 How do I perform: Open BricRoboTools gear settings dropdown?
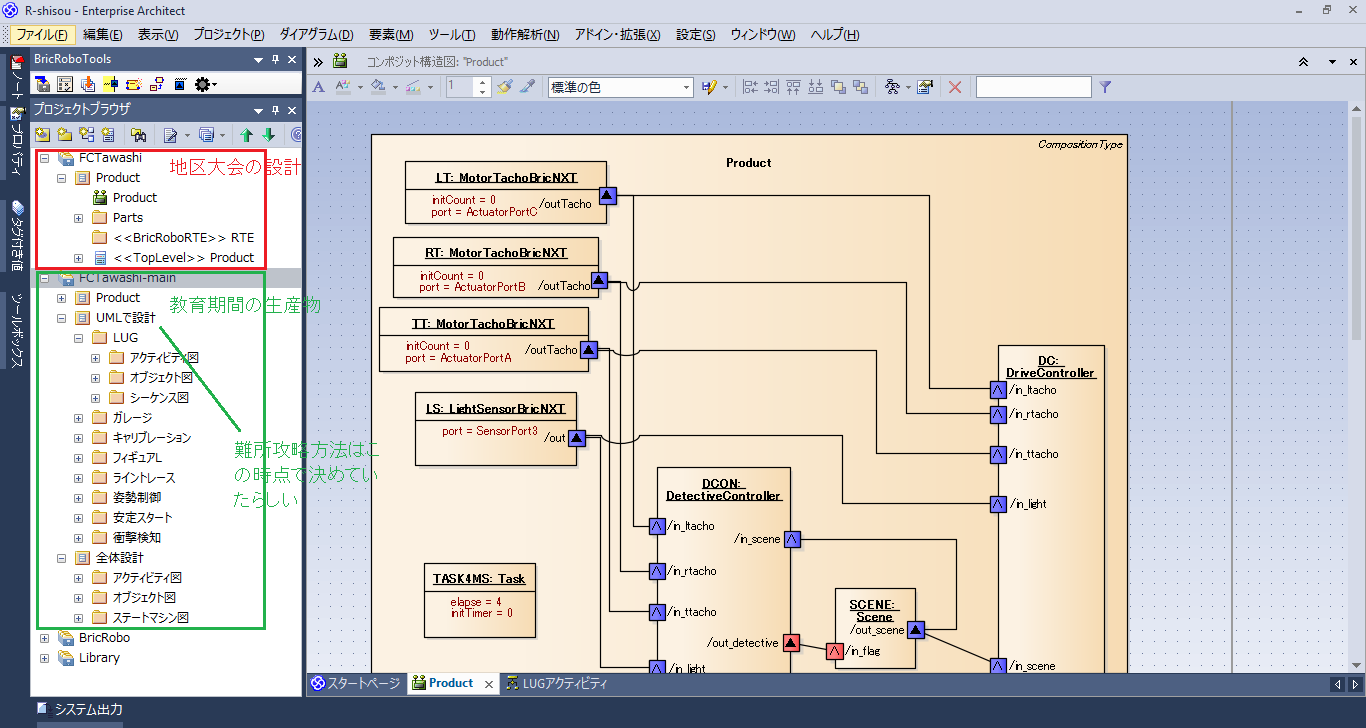point(205,84)
